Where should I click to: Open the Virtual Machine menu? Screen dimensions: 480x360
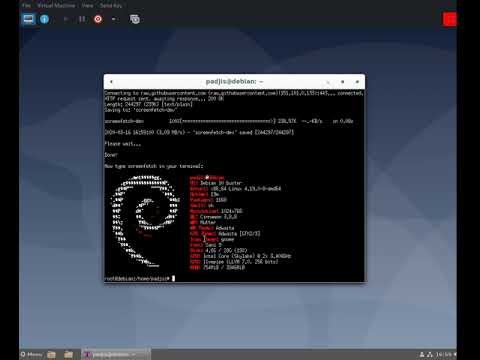tap(56, 5)
